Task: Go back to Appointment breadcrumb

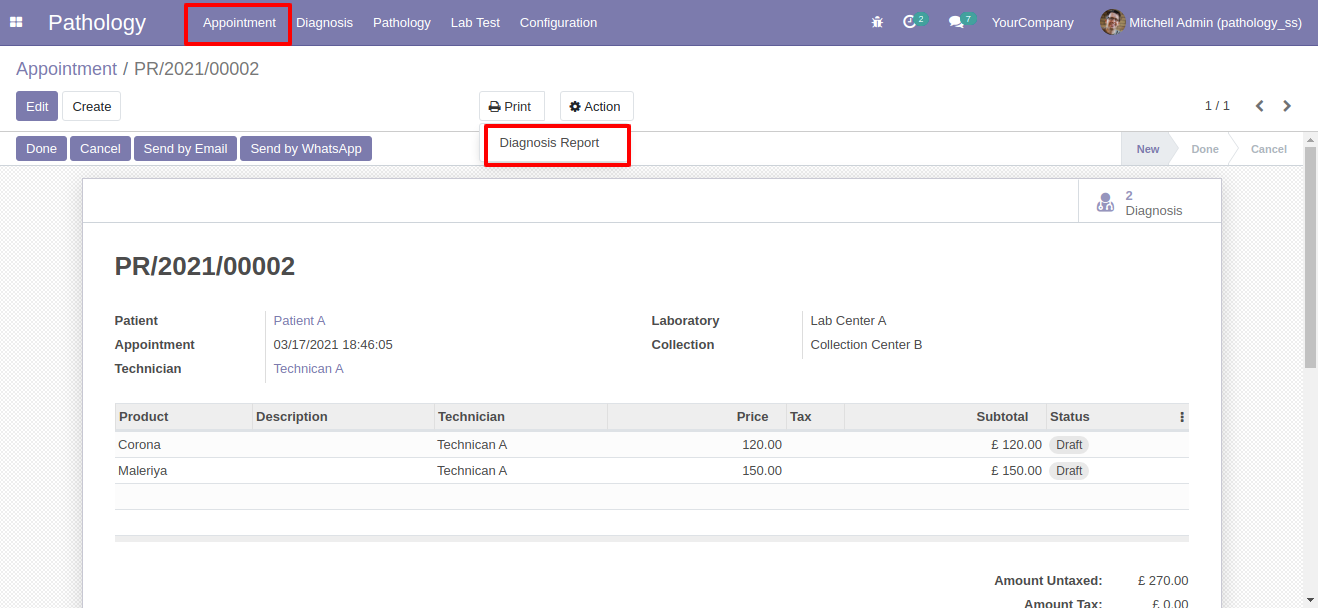Action: pyautogui.click(x=66, y=69)
